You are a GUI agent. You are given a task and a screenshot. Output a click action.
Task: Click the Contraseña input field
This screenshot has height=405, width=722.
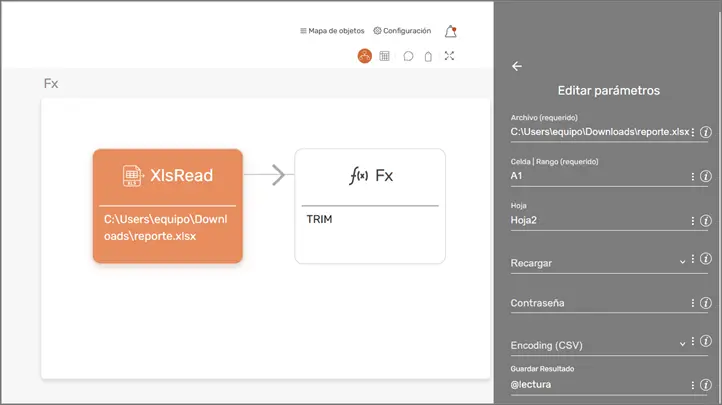pyautogui.click(x=598, y=302)
